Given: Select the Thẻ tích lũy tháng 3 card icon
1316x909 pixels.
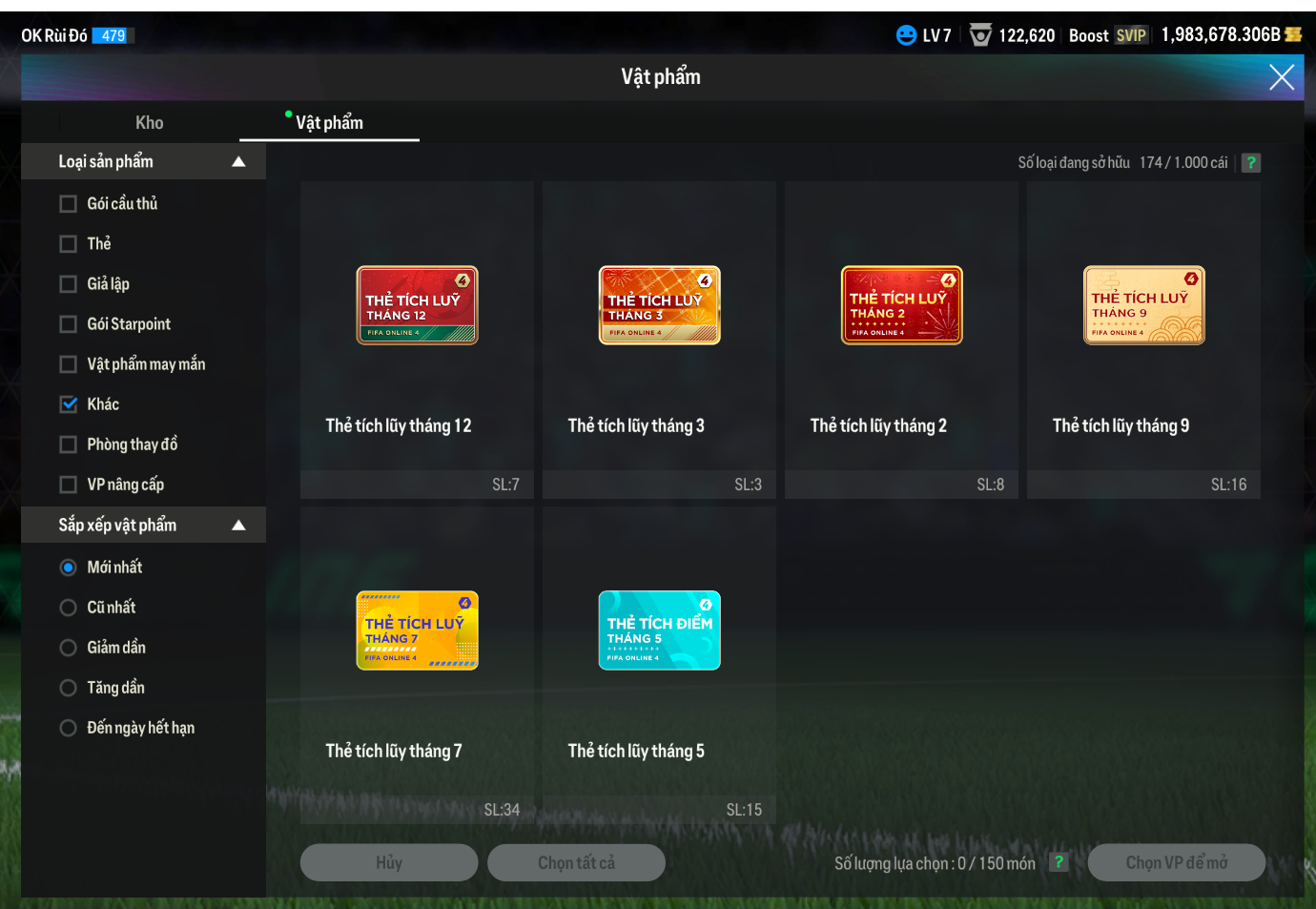Looking at the screenshot, I should [x=659, y=305].
